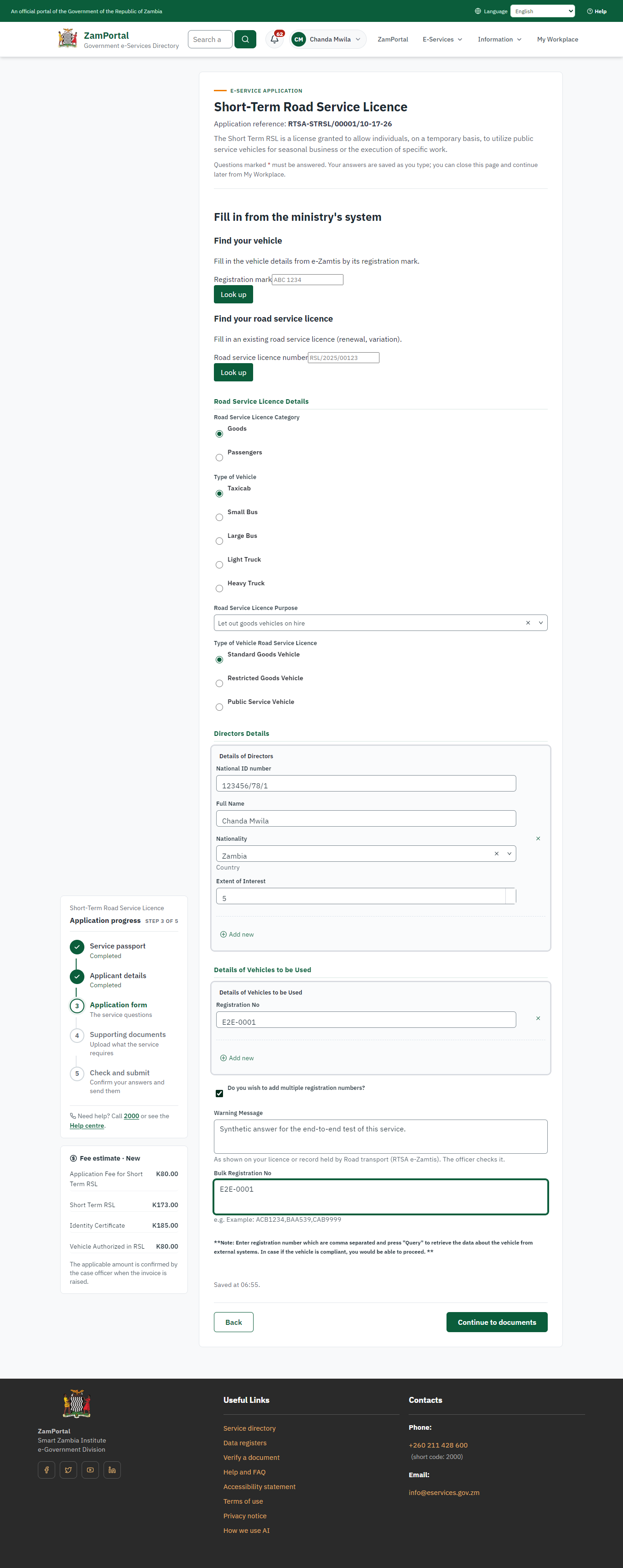Click the Bulk Registration No text area
The image size is (623, 1568).
[x=380, y=1197]
